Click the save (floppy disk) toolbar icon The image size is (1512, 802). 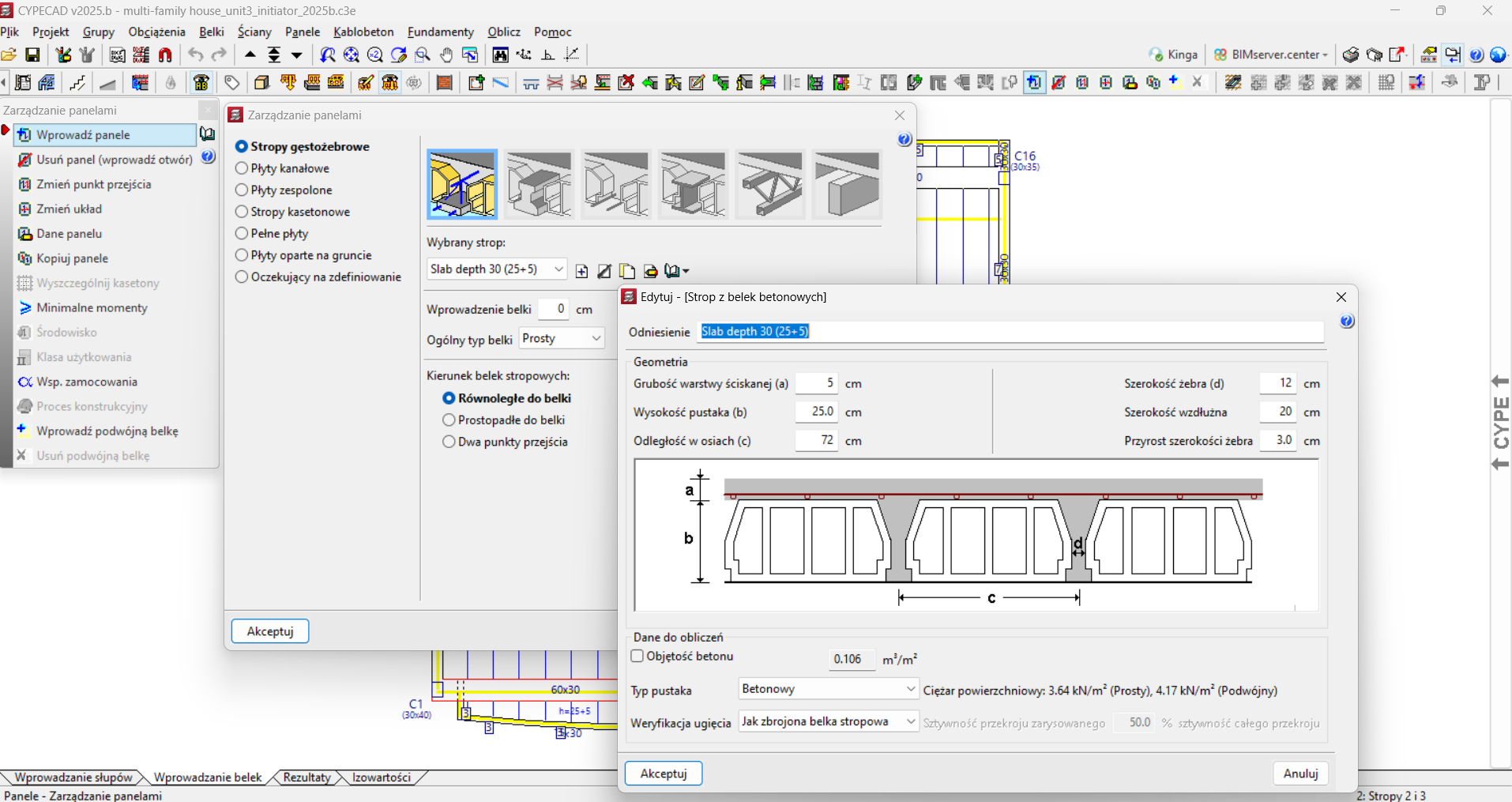[32, 55]
